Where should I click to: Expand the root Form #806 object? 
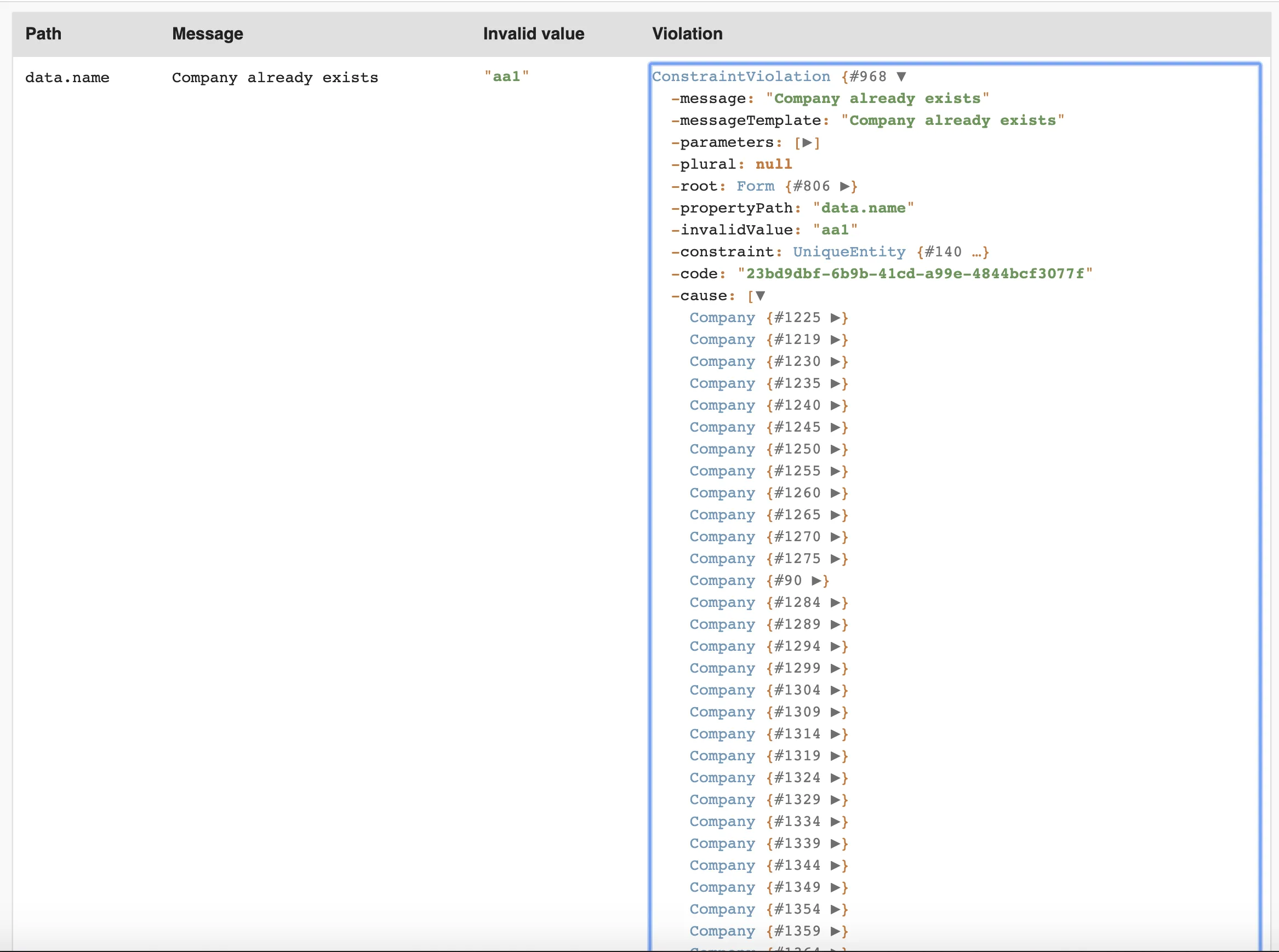(x=844, y=186)
